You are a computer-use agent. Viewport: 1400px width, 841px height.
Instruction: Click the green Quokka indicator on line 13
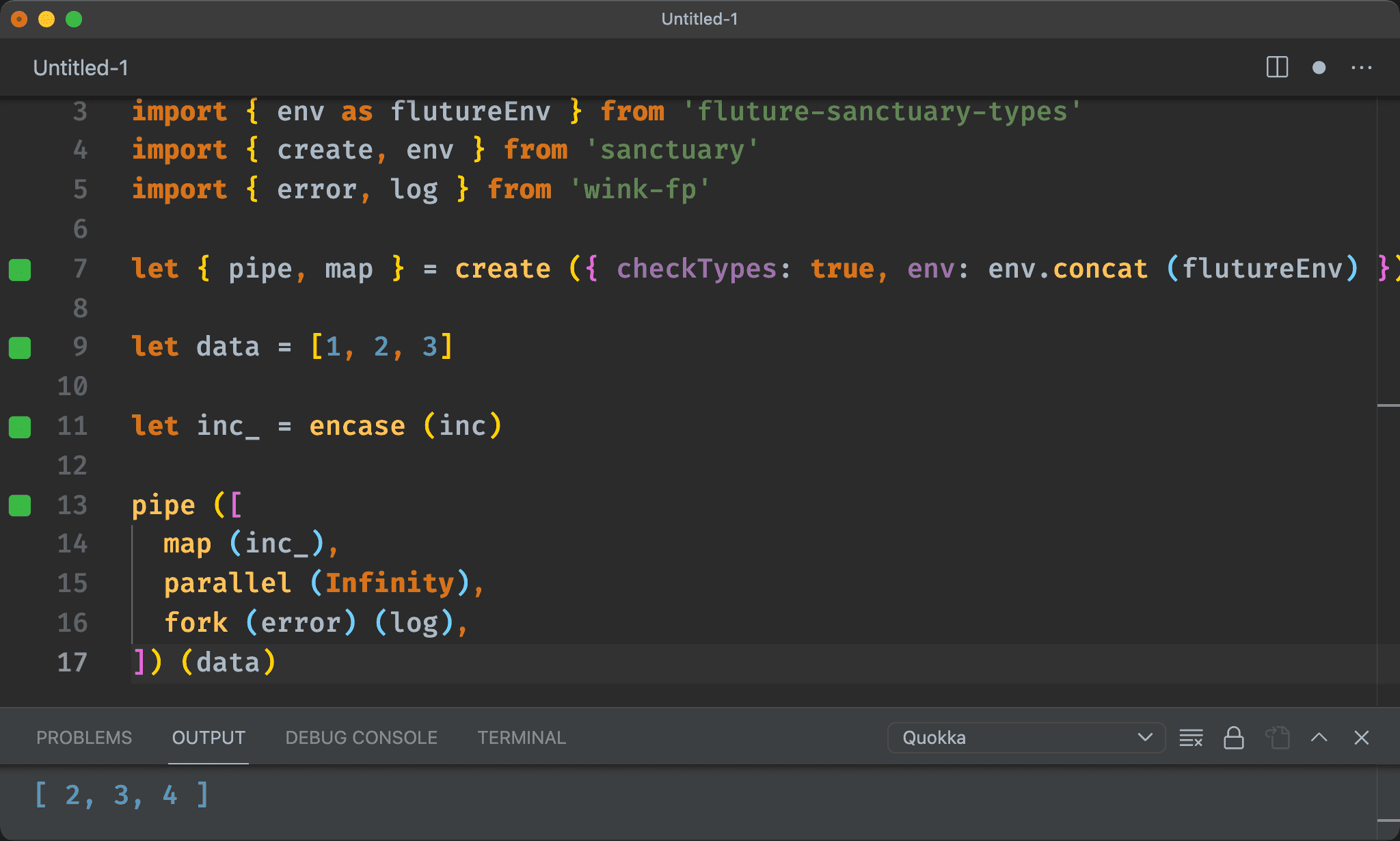point(20,505)
